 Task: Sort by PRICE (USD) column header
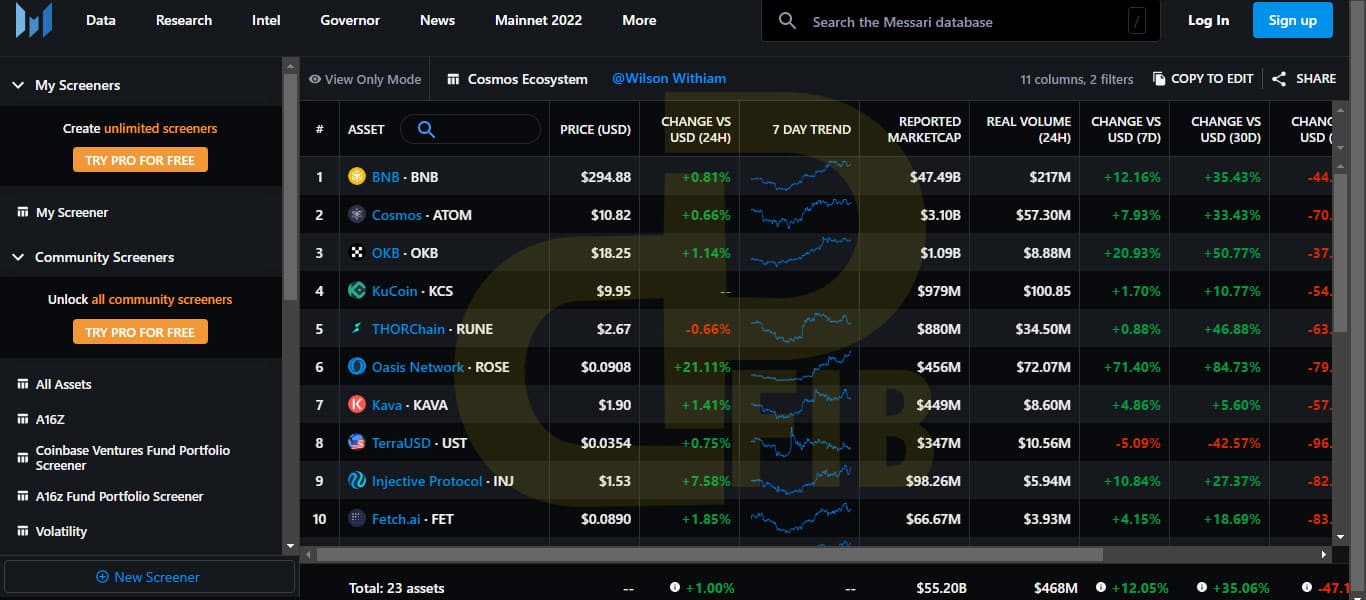(595, 129)
